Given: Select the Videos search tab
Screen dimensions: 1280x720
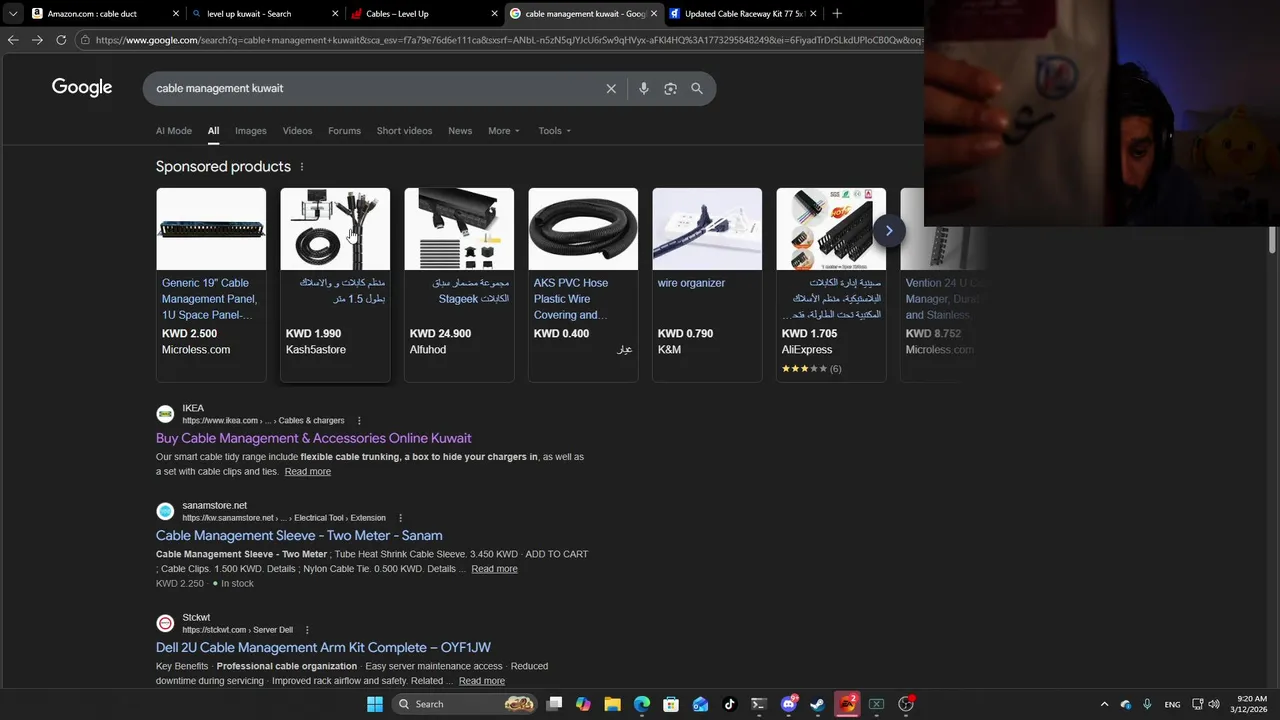Looking at the screenshot, I should click(x=297, y=131).
